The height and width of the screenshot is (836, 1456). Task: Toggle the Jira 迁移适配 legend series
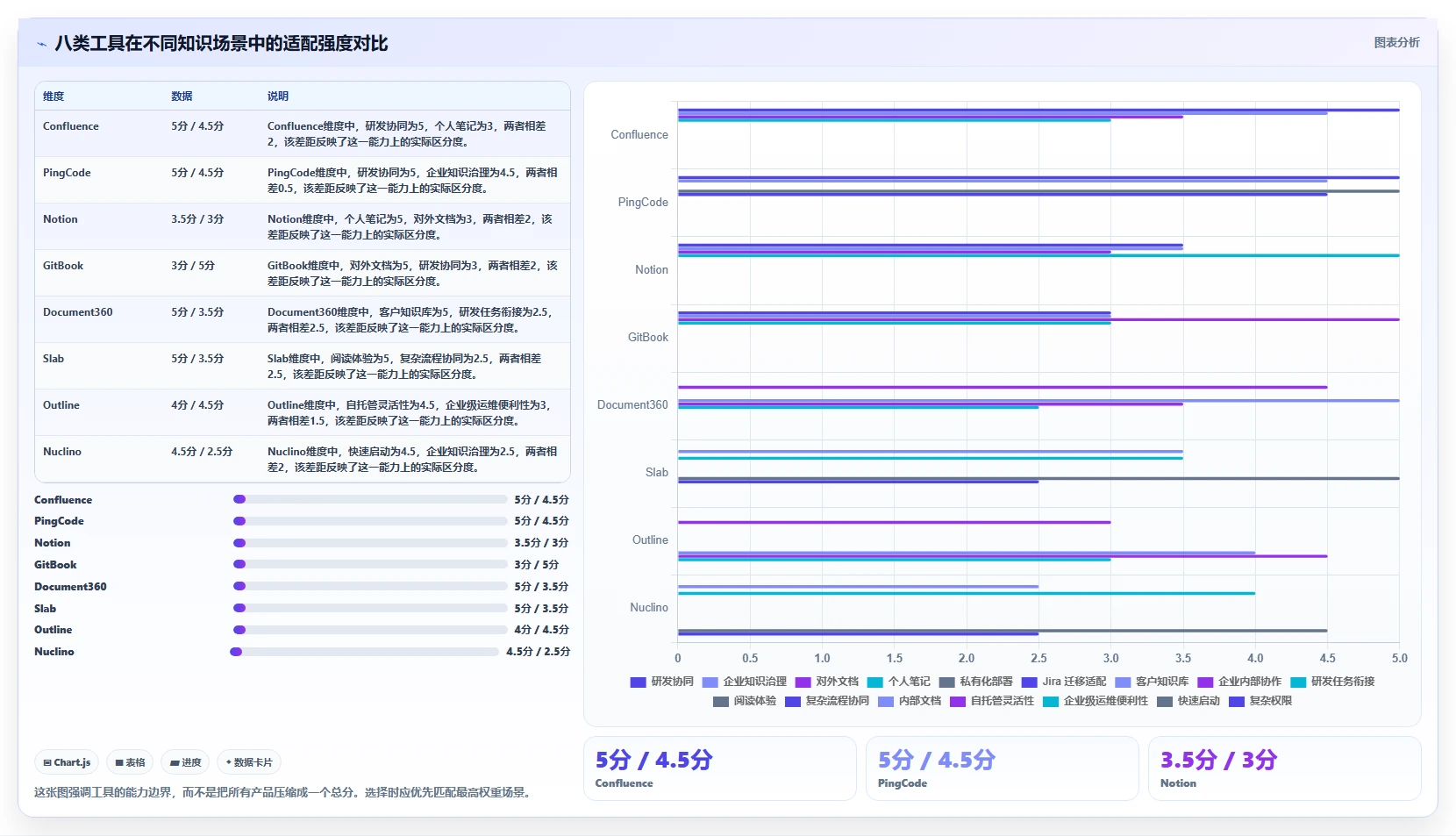coord(1064,682)
